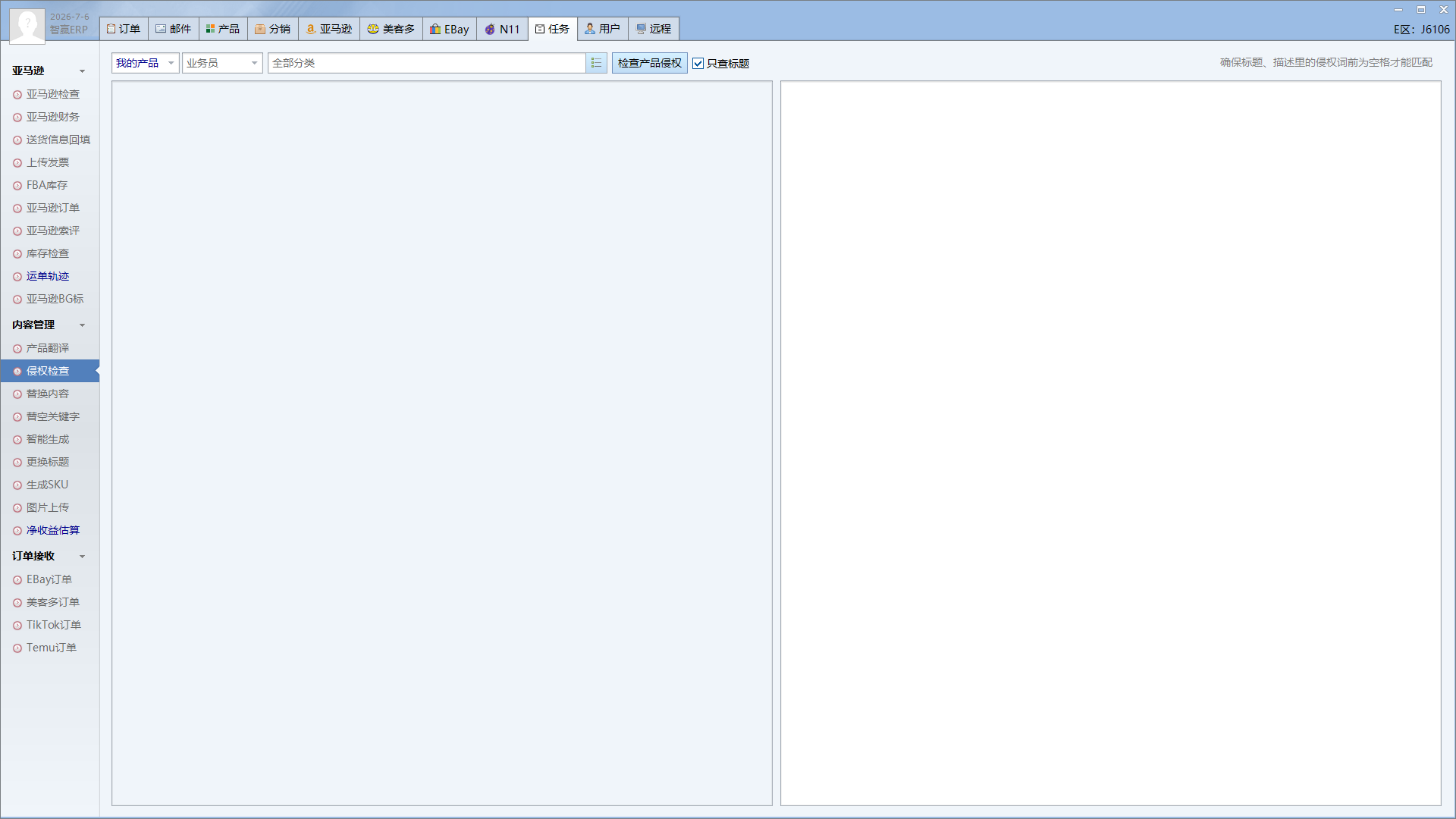This screenshot has height=819, width=1456.
Task: Open the 业务员 dropdown
Action: pos(222,63)
